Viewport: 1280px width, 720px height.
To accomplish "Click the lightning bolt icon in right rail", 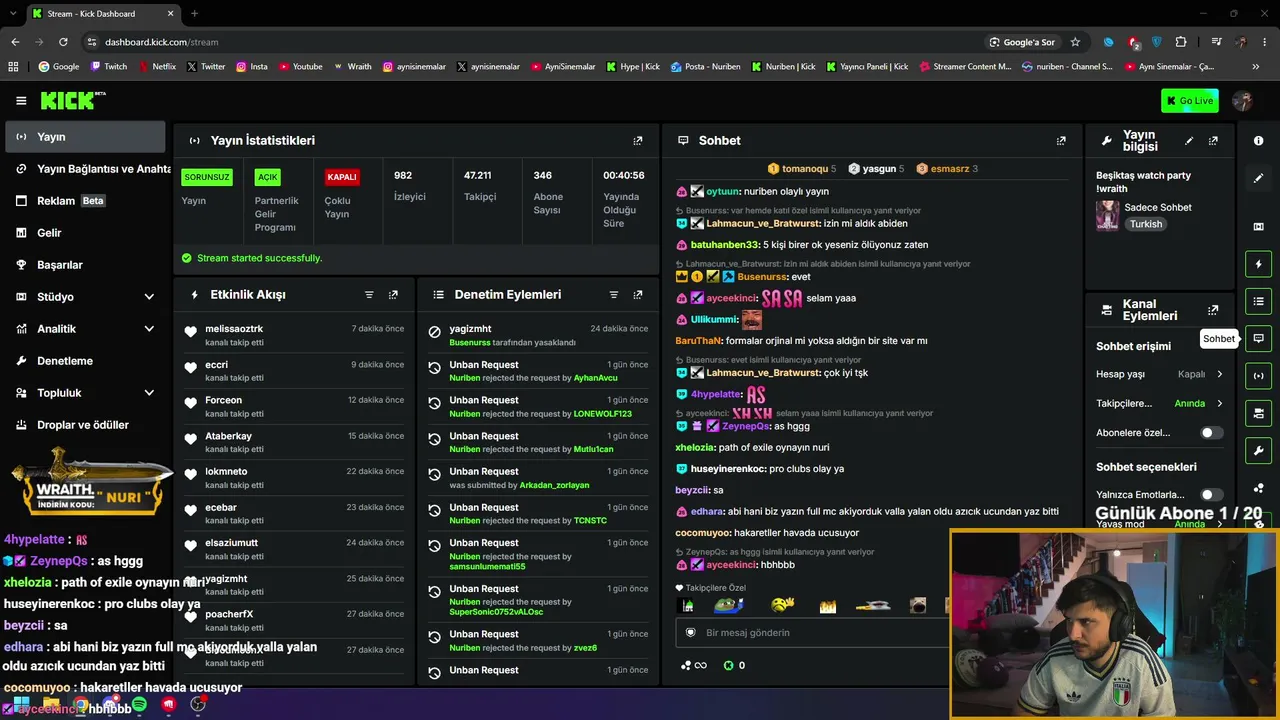I will 1258,264.
